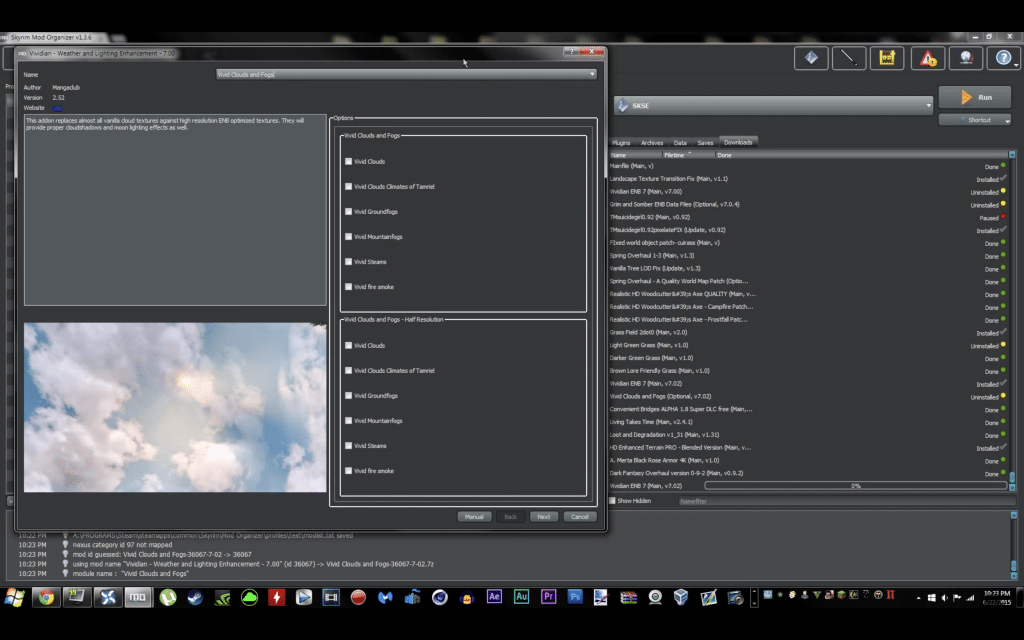
Task: Switch to the Plugins tab
Action: click(x=621, y=142)
